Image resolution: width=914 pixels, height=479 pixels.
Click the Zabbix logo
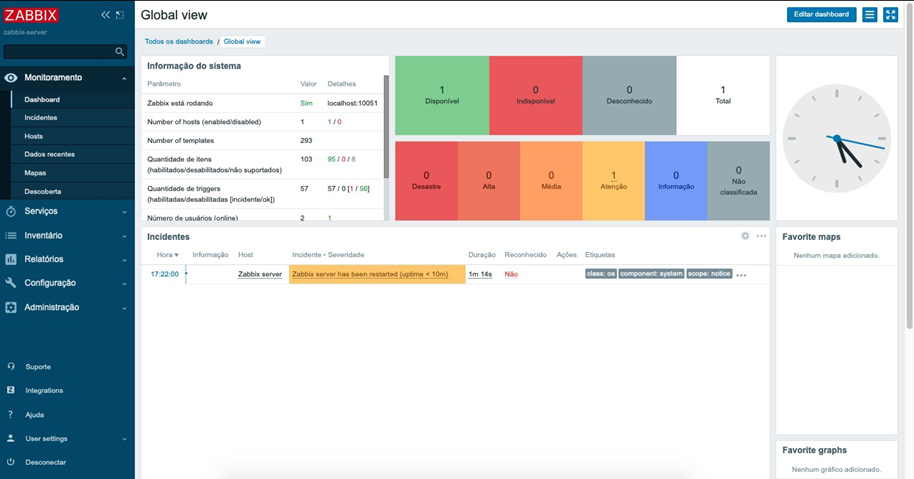[31, 15]
